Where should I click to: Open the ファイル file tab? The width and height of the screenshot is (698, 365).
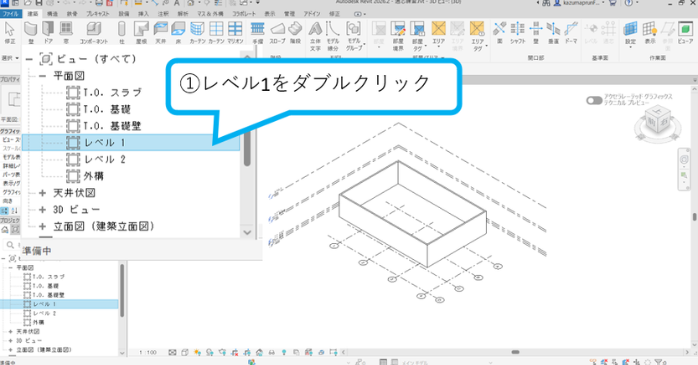click(x=10, y=14)
